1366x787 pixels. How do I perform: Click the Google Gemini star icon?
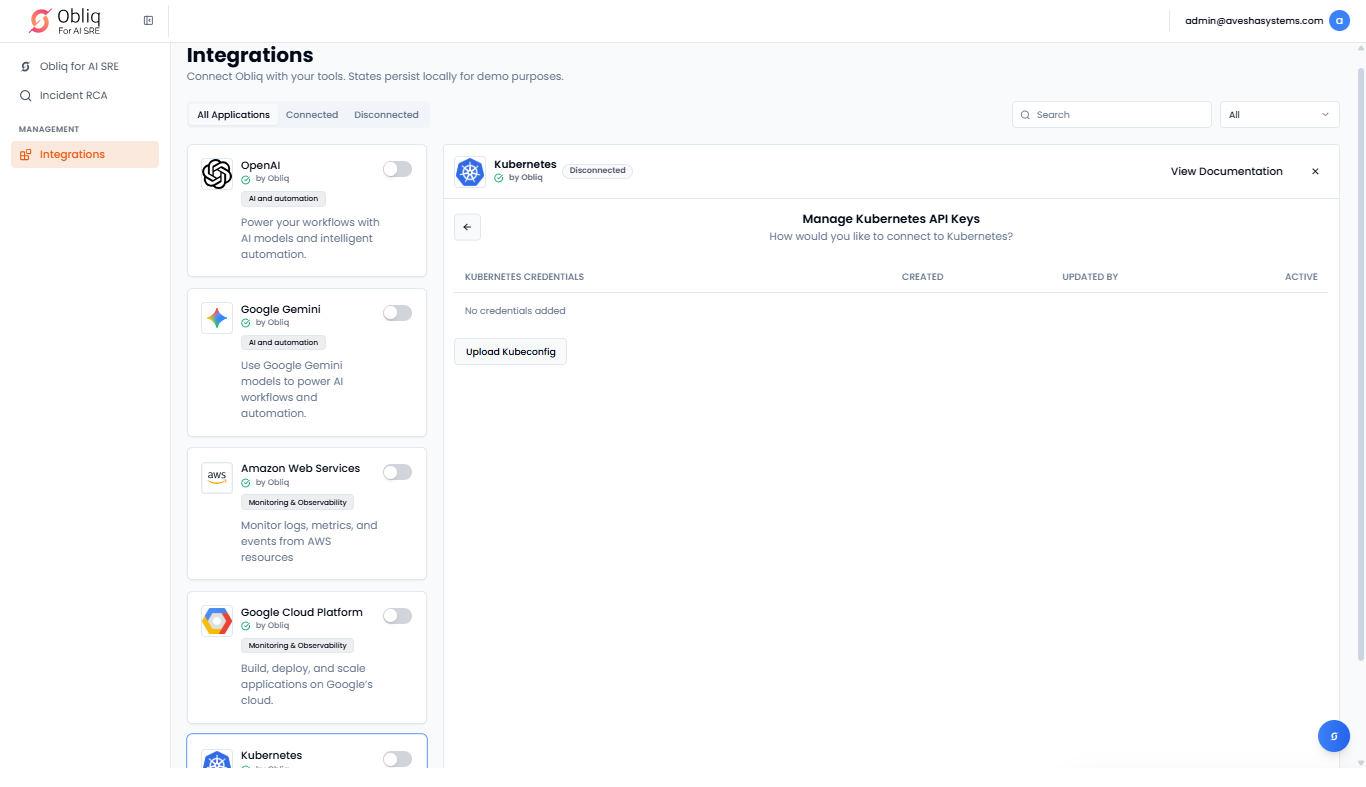[217, 318]
